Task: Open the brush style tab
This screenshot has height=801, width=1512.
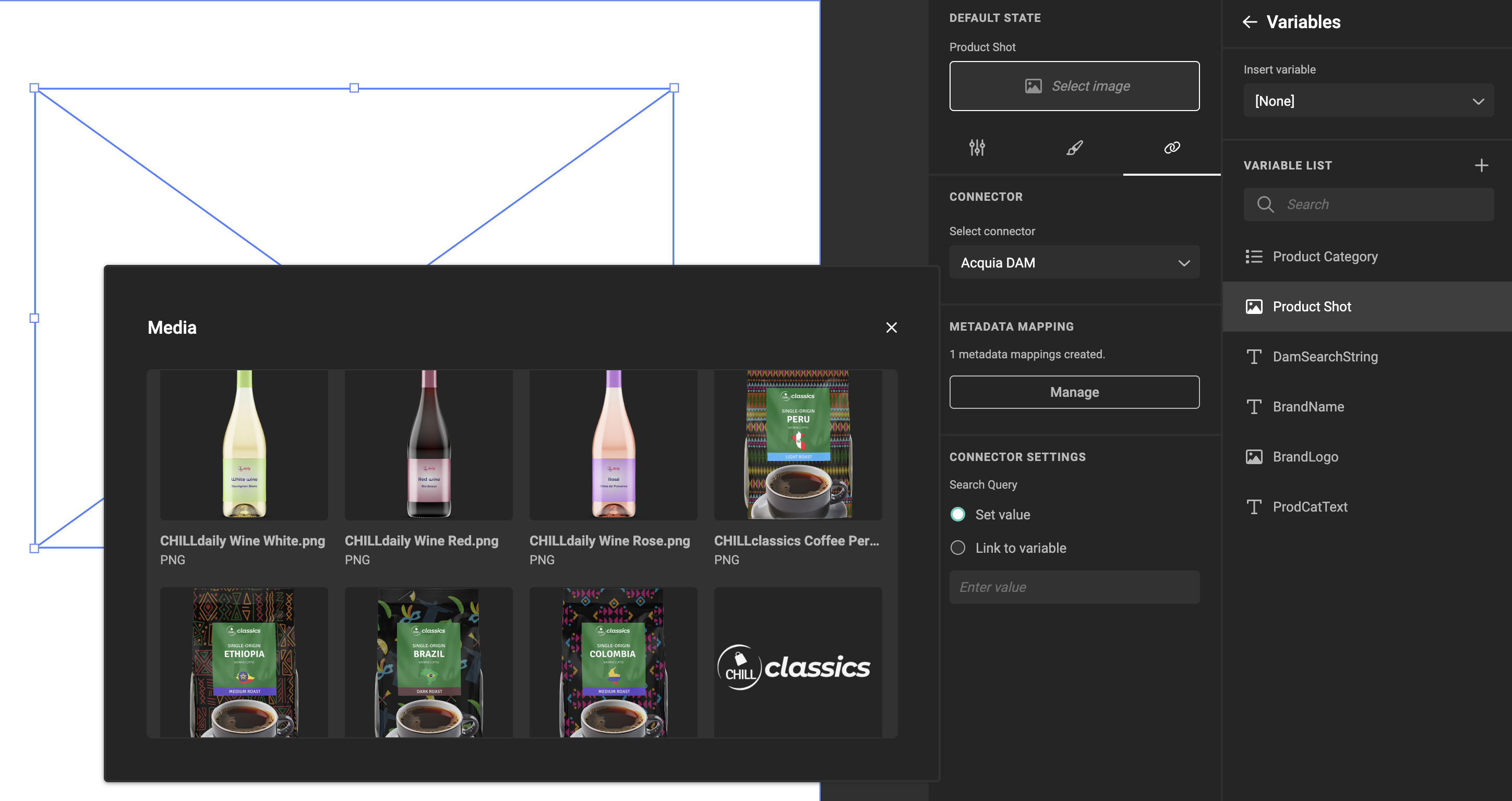Action: pos(1074,147)
